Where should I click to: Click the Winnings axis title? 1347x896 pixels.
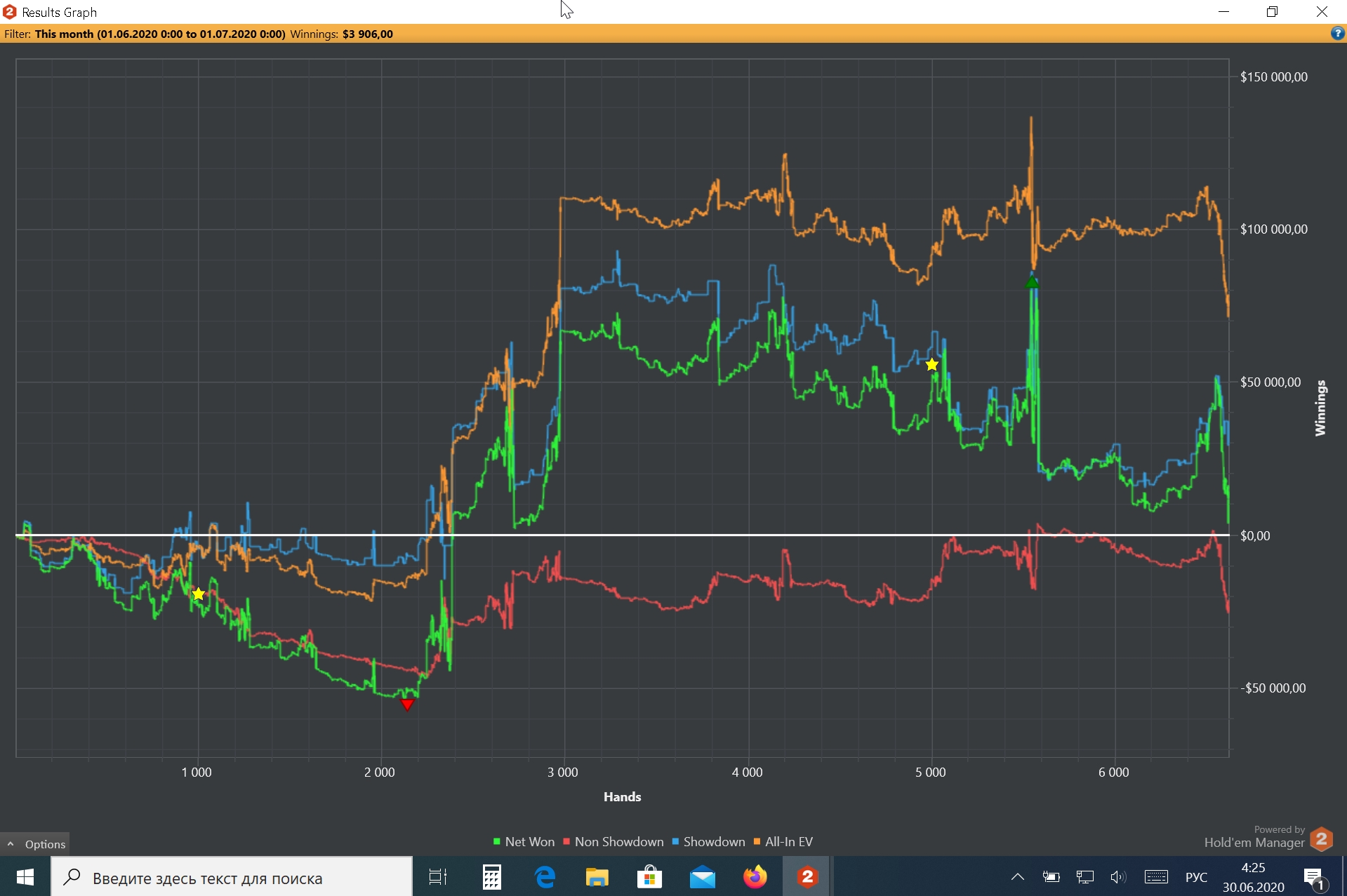tap(1320, 408)
